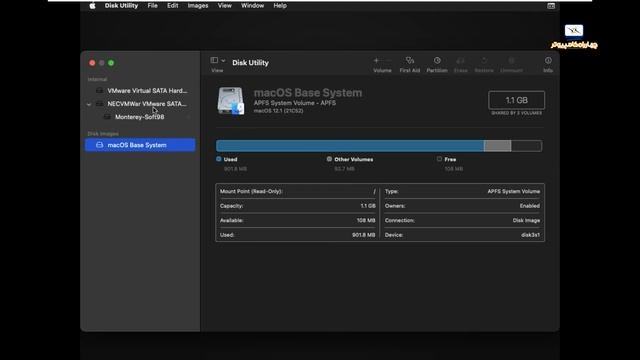The image size is (640, 360).
Task: Add a volume with the plus icon
Action: pyautogui.click(x=376, y=60)
